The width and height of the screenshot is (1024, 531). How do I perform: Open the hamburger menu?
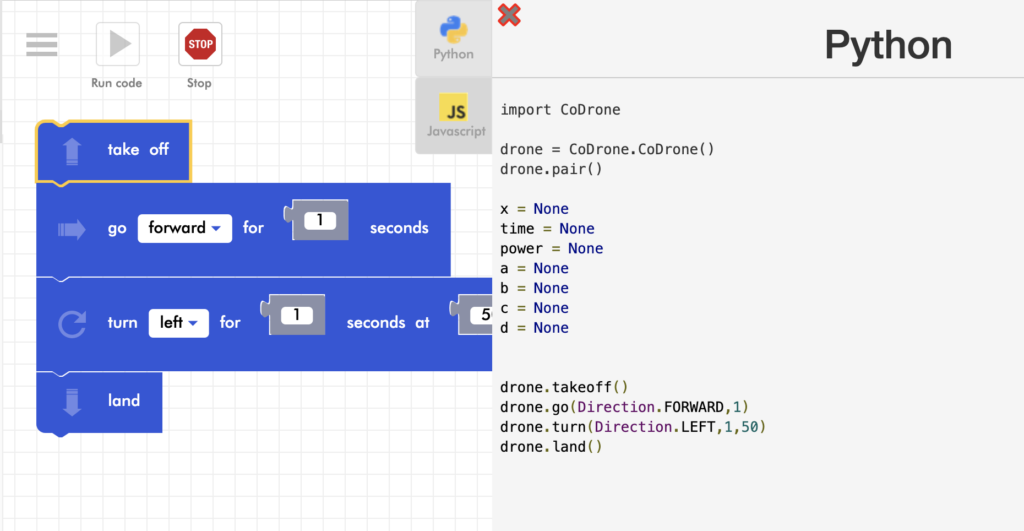click(41, 44)
